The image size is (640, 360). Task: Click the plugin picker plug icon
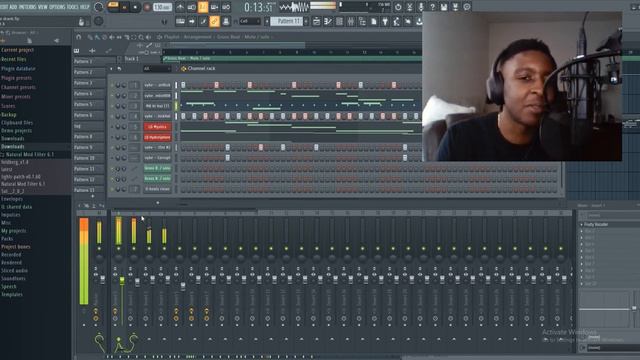click(x=385, y=21)
